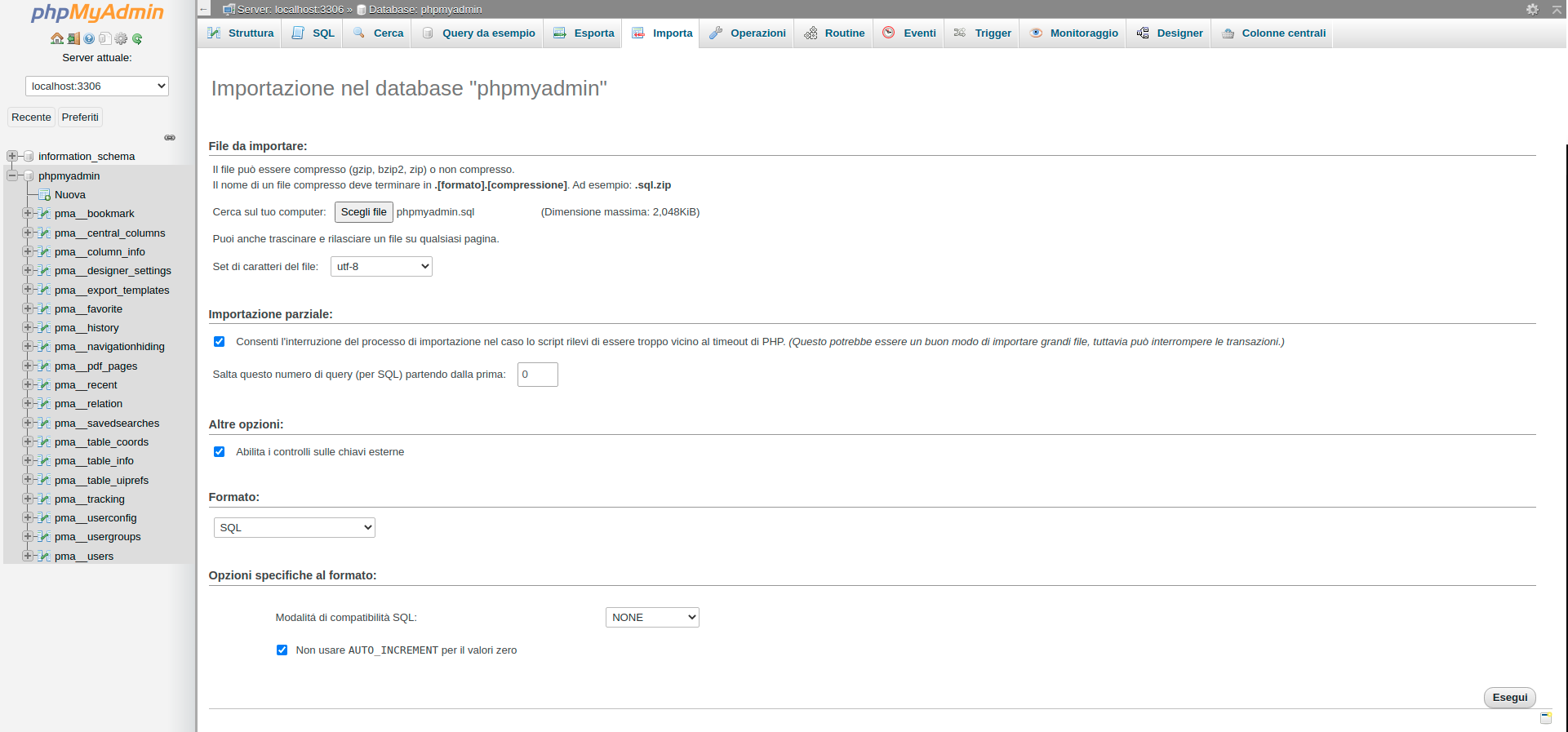Open the Trigger tab
1568x732 pixels.
[982, 33]
